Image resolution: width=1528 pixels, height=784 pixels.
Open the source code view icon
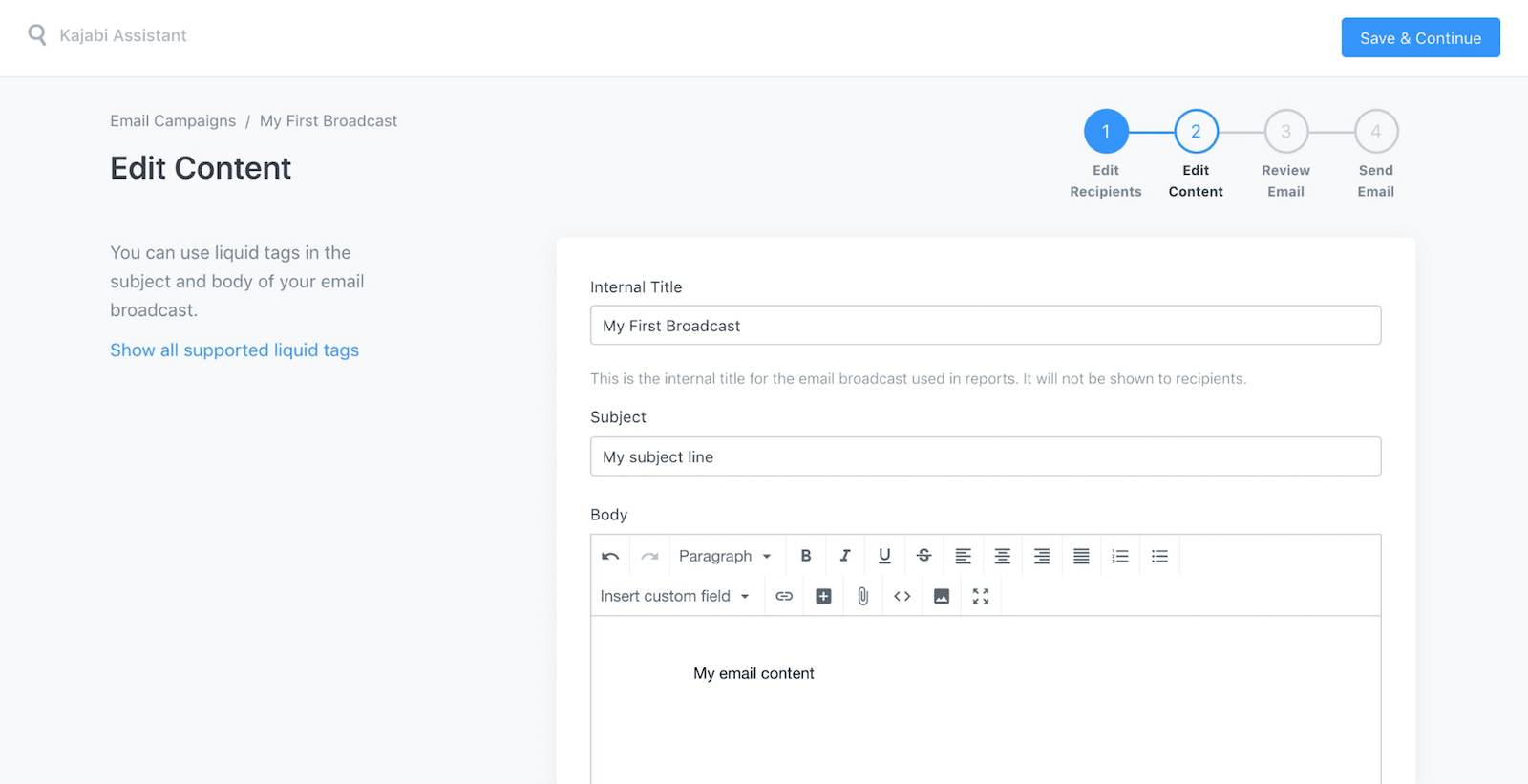[x=902, y=596]
